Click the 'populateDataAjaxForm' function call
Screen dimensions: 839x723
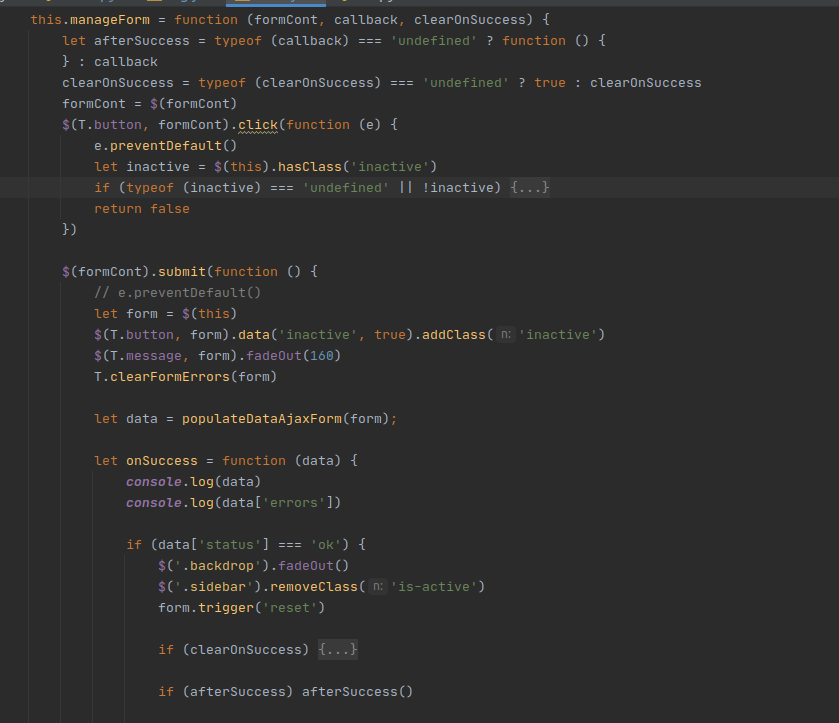(x=262, y=418)
